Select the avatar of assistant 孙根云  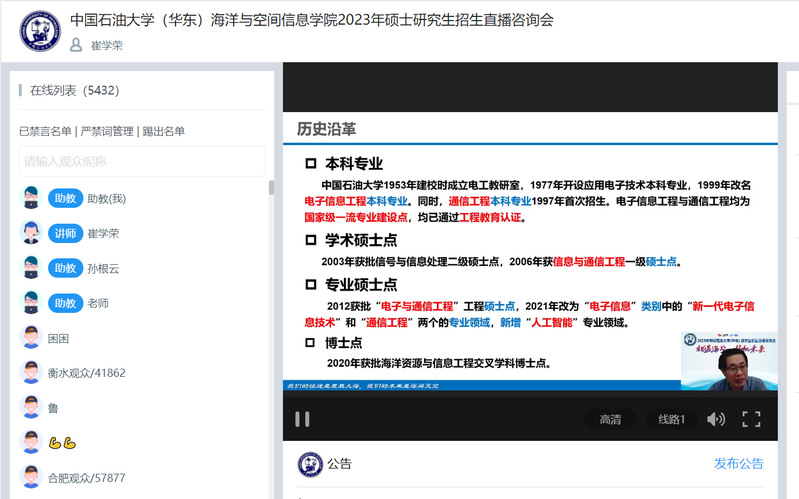[x=32, y=268]
